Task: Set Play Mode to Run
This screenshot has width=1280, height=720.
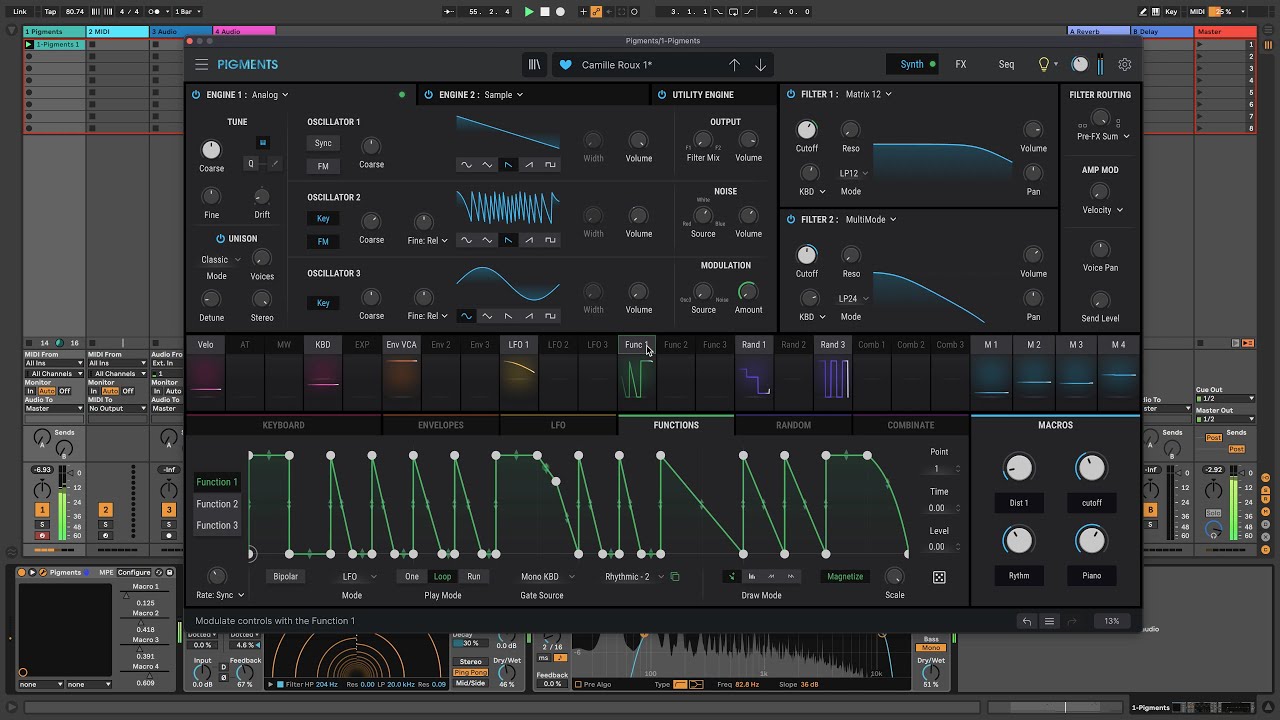Action: (474, 577)
